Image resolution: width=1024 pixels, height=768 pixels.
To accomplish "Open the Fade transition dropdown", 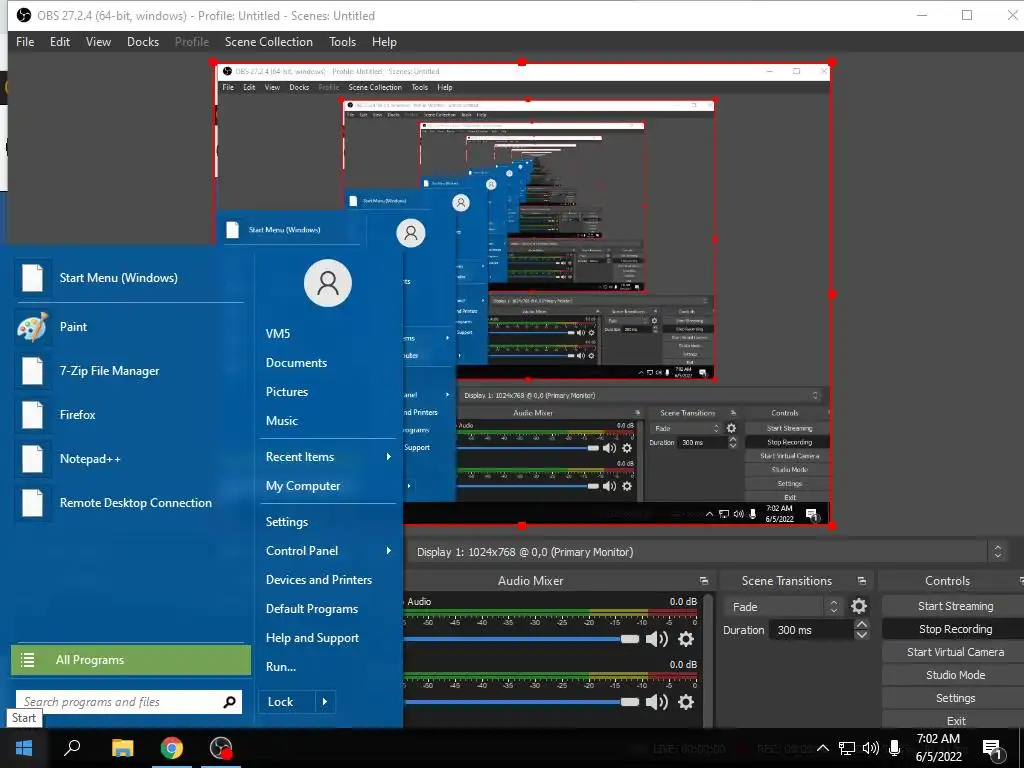I will [x=782, y=607].
